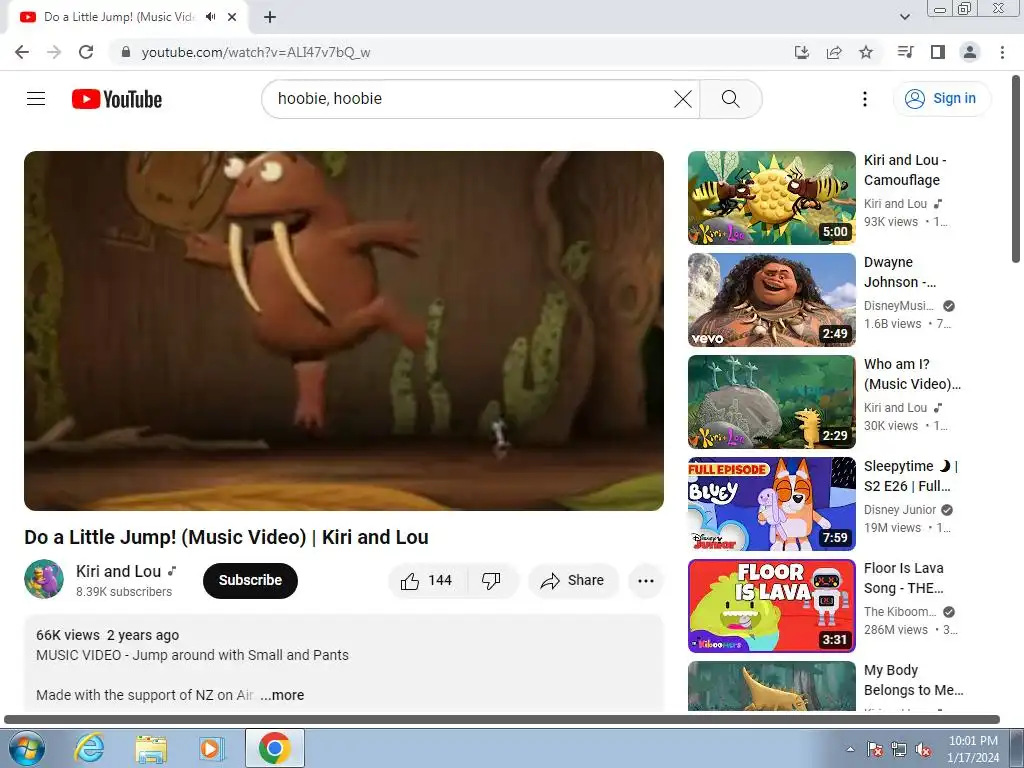The width and height of the screenshot is (1024, 768).
Task: Close the Do a Little Jump tab
Action: tap(232, 17)
